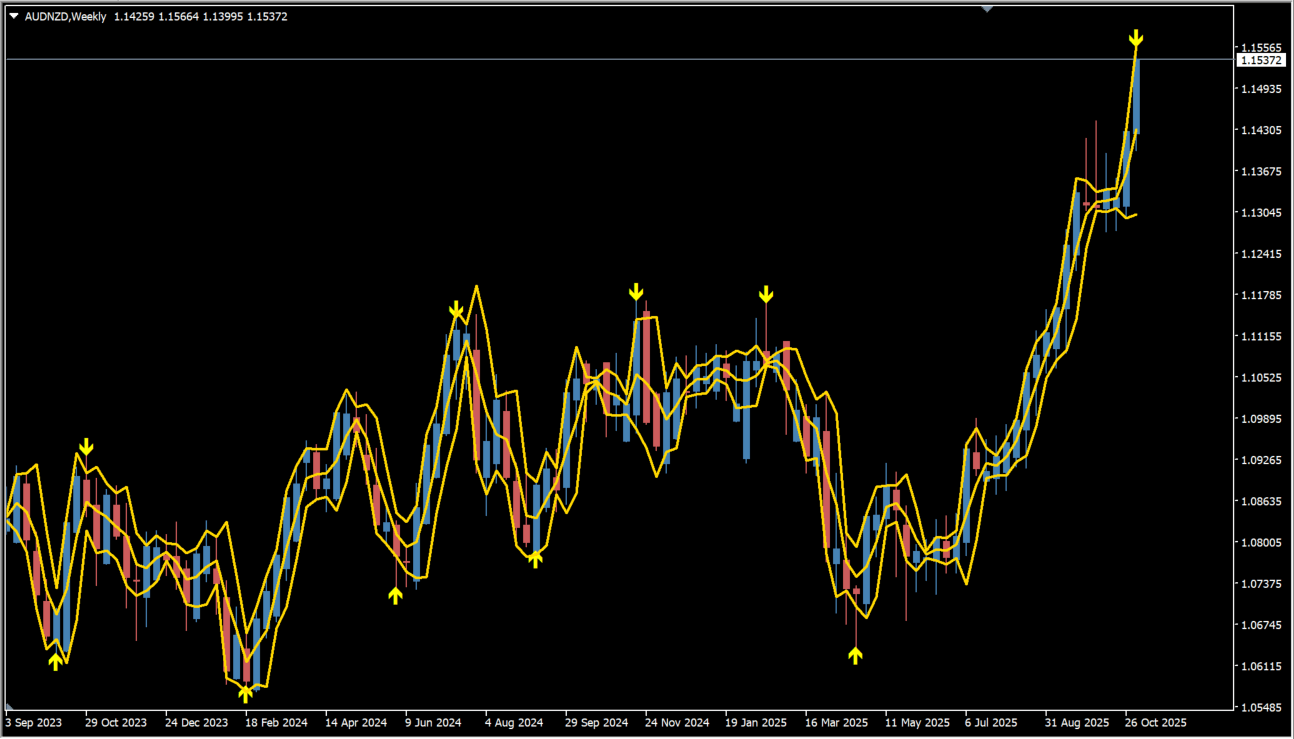Select the up arrow signal below March 2025 low
Viewport: 1294px width, 739px height.
pyautogui.click(x=855, y=655)
